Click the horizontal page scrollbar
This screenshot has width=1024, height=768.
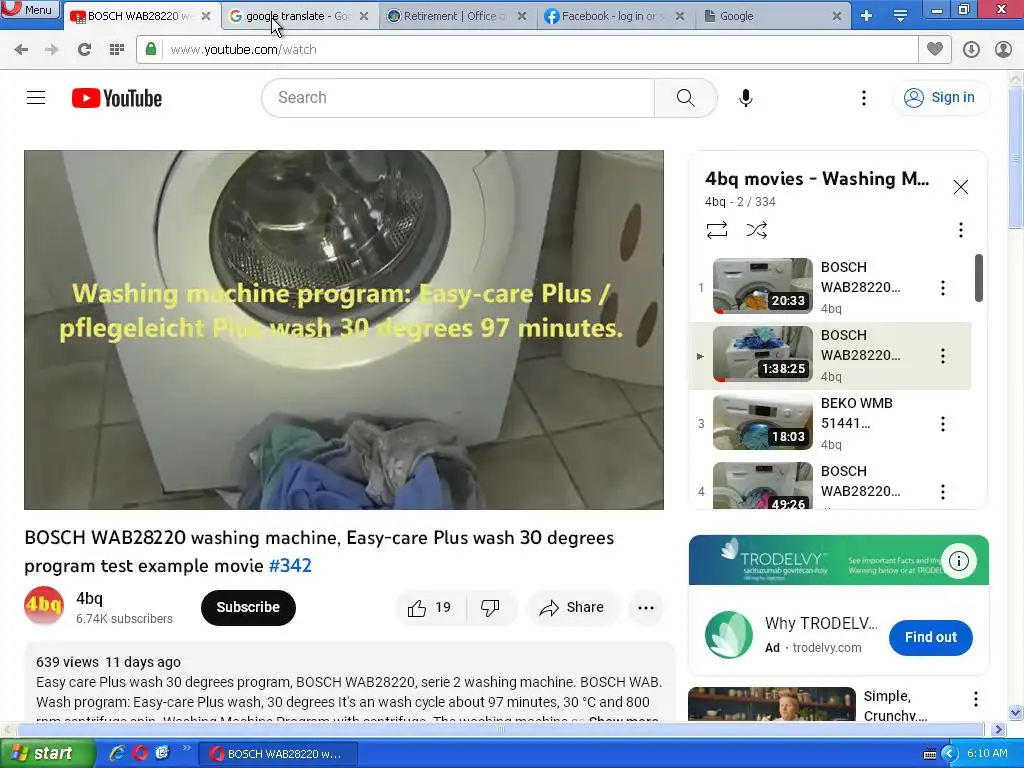[x=501, y=729]
